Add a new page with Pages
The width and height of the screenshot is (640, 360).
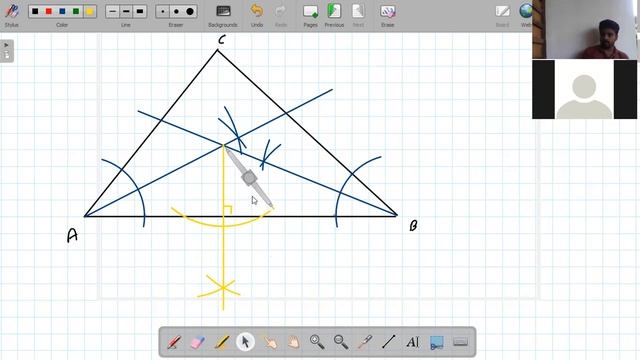[311, 16]
